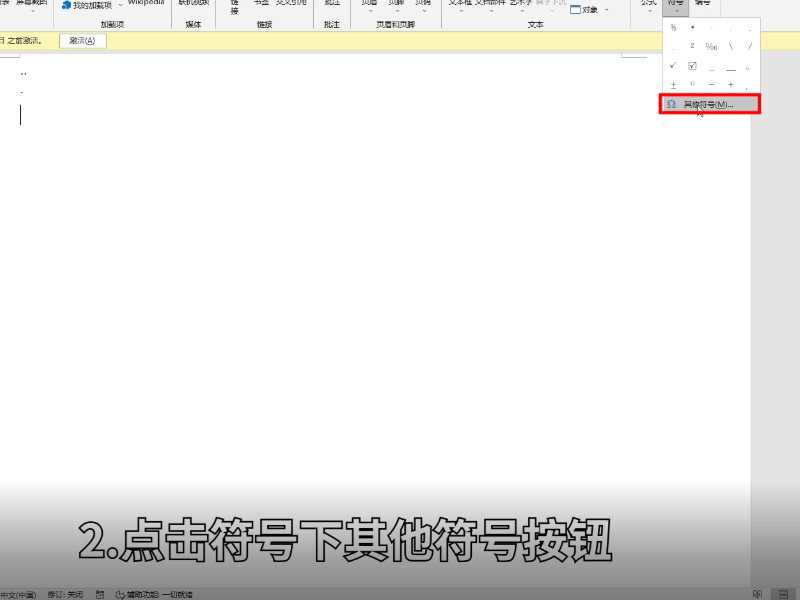Select the checkmark symbol in the gallery

pos(673,65)
